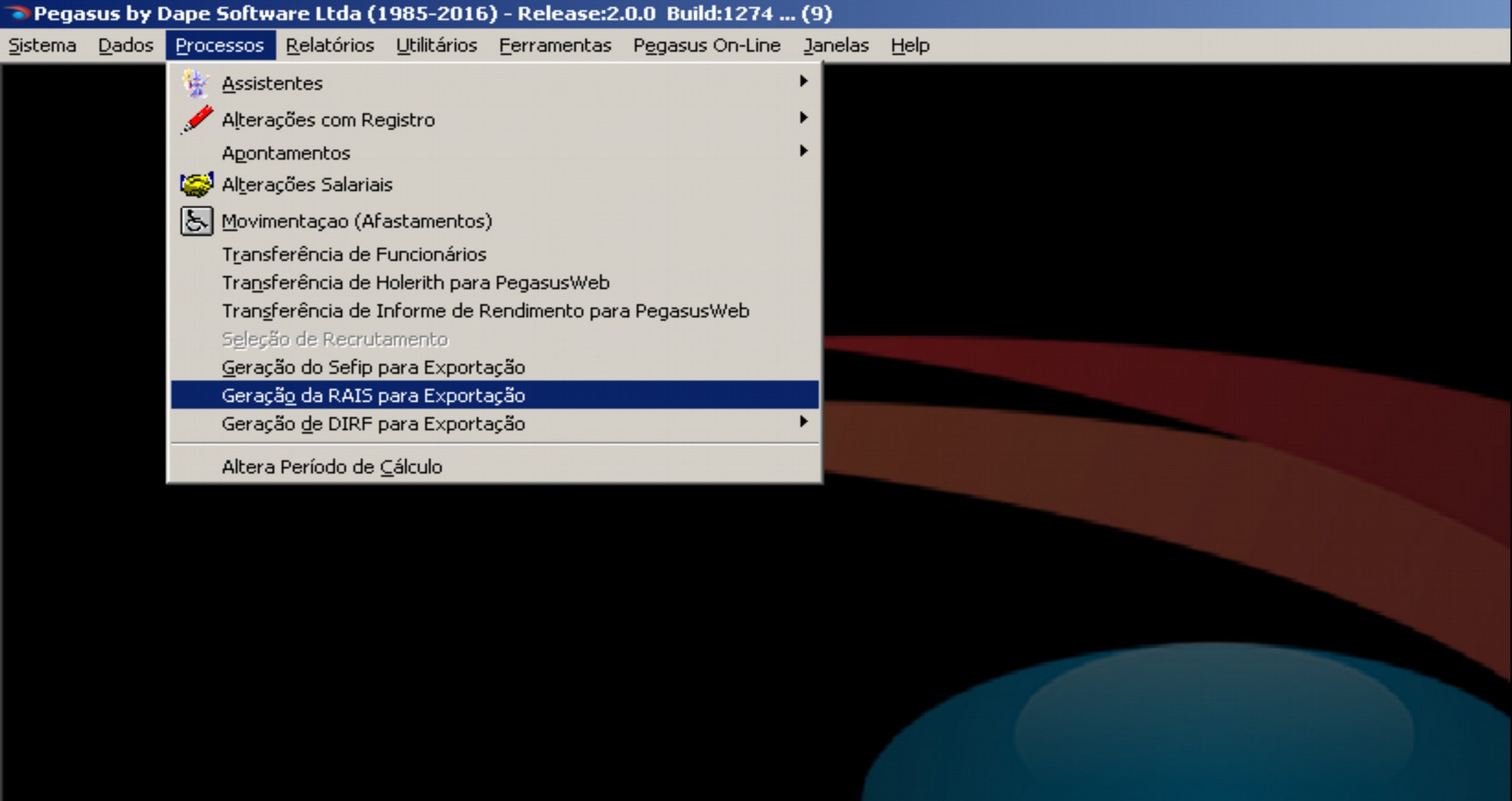This screenshot has width=1512, height=801.
Task: Open the Janelas menu
Action: point(836,45)
